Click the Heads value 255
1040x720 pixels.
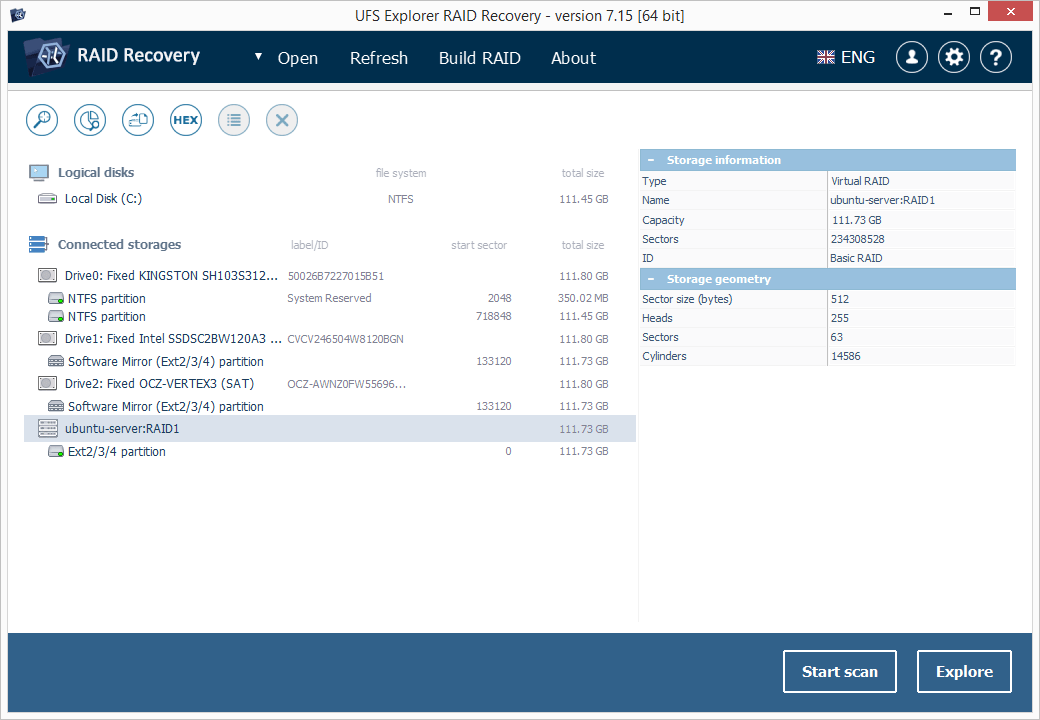pyautogui.click(x=840, y=319)
